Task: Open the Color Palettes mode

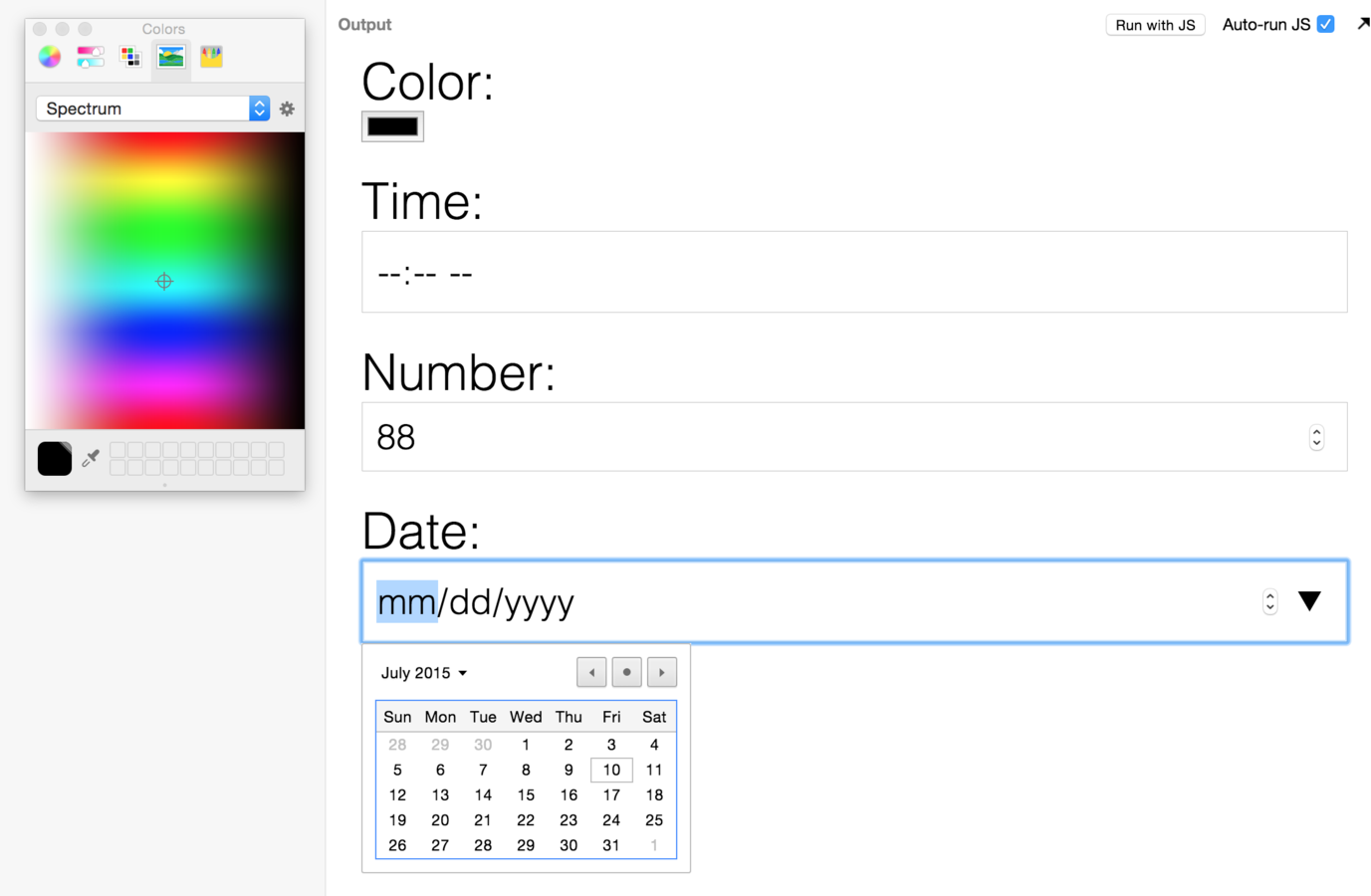Action: 130,57
